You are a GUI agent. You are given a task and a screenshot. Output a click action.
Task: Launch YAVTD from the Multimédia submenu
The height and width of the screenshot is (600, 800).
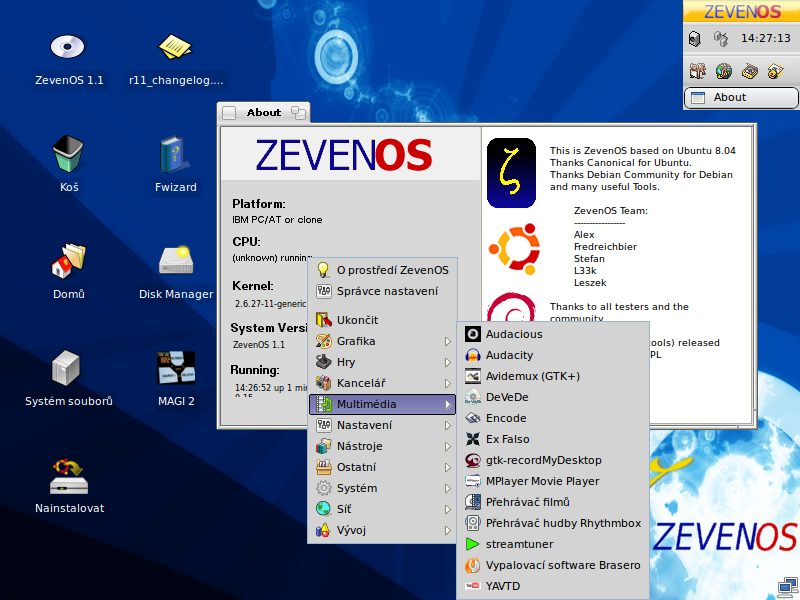click(x=553, y=586)
